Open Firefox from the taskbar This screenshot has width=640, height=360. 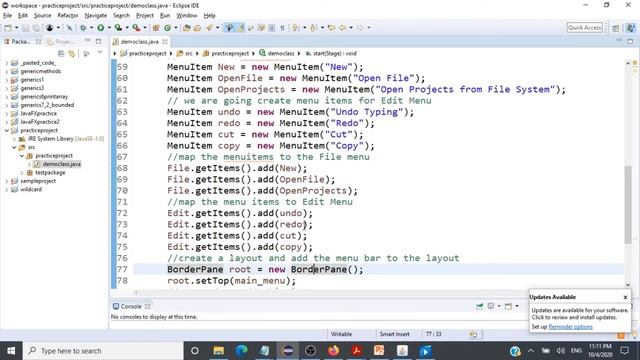[333, 351]
